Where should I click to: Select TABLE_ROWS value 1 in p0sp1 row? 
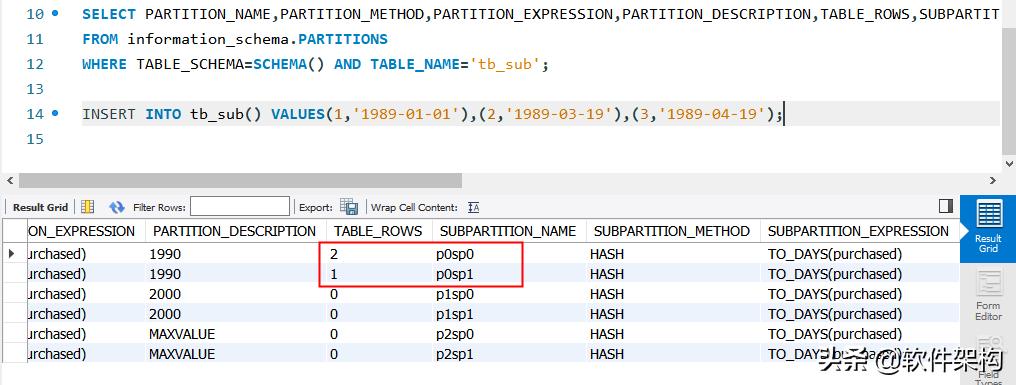pyautogui.click(x=334, y=274)
